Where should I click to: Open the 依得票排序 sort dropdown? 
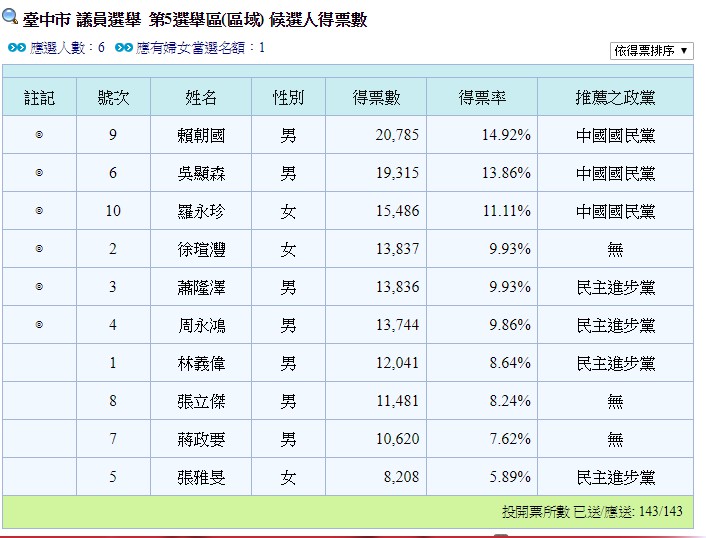tap(651, 50)
